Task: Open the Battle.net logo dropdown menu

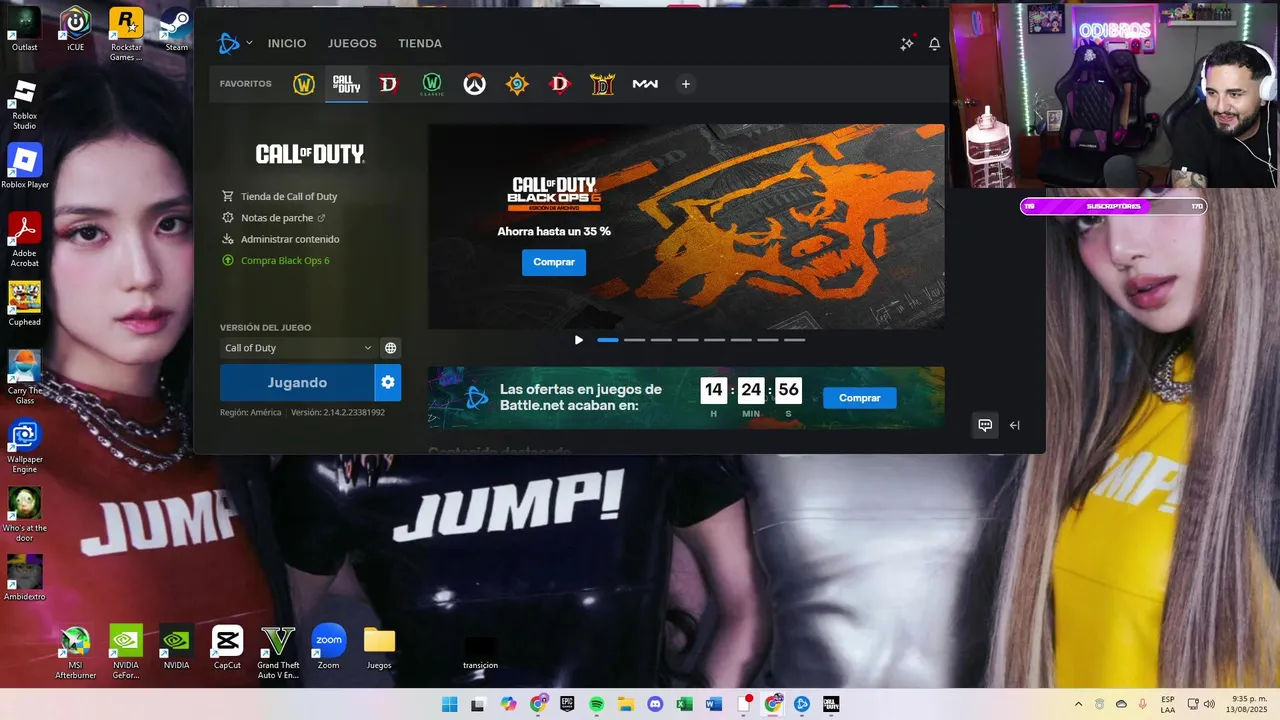Action: [x=235, y=43]
